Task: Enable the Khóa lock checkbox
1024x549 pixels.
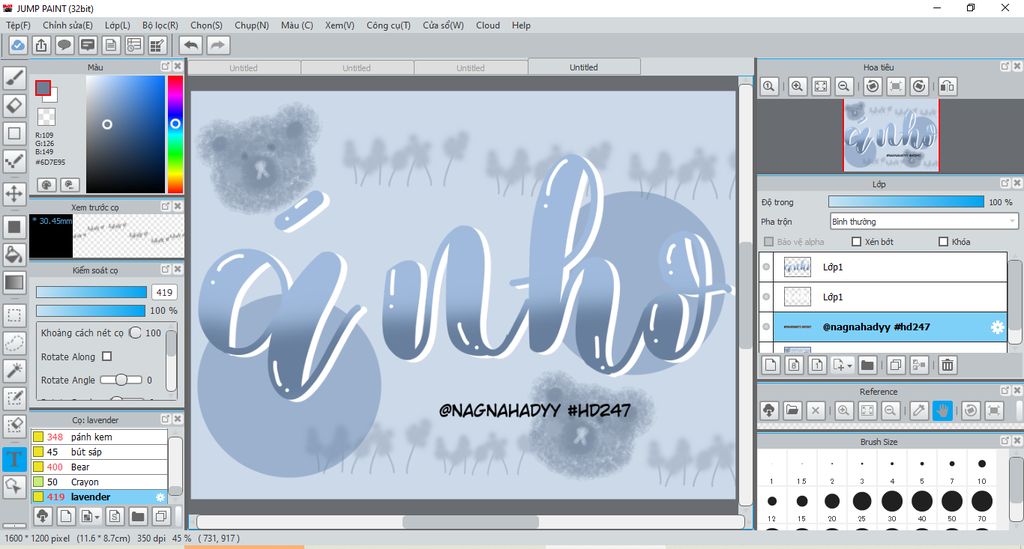Action: tap(943, 242)
